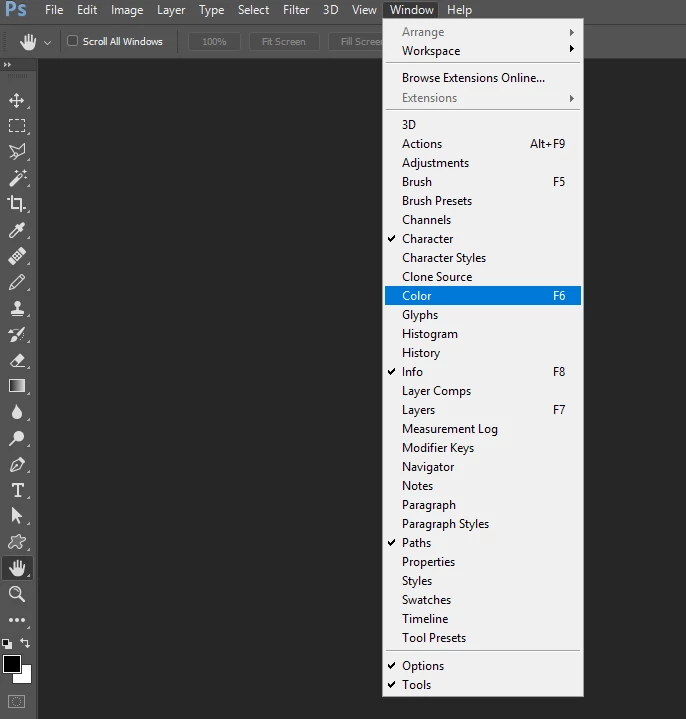The height and width of the screenshot is (719, 686).
Task: Select the Hand tool in toolbox
Action: point(17,568)
